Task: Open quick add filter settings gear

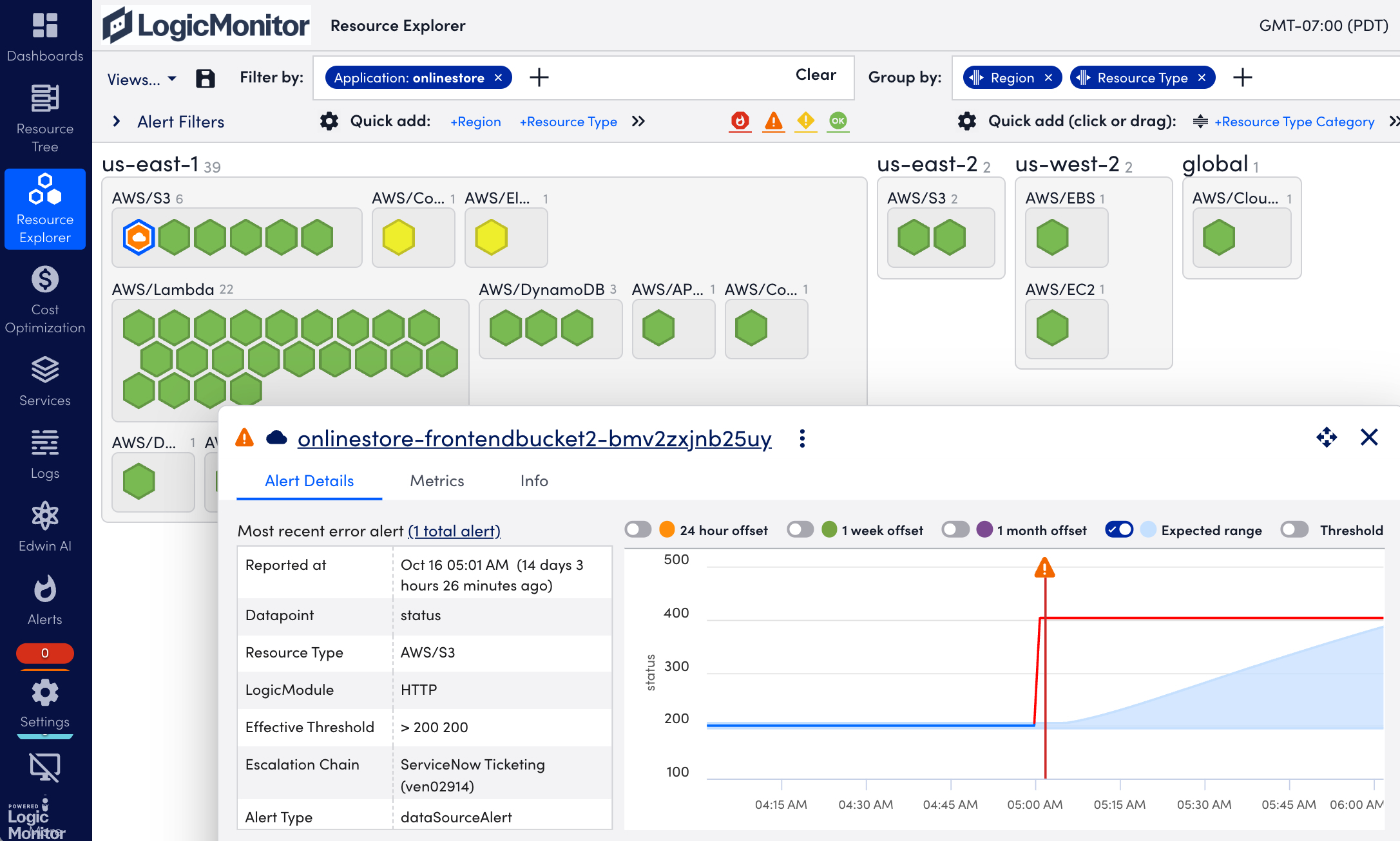Action: [329, 121]
